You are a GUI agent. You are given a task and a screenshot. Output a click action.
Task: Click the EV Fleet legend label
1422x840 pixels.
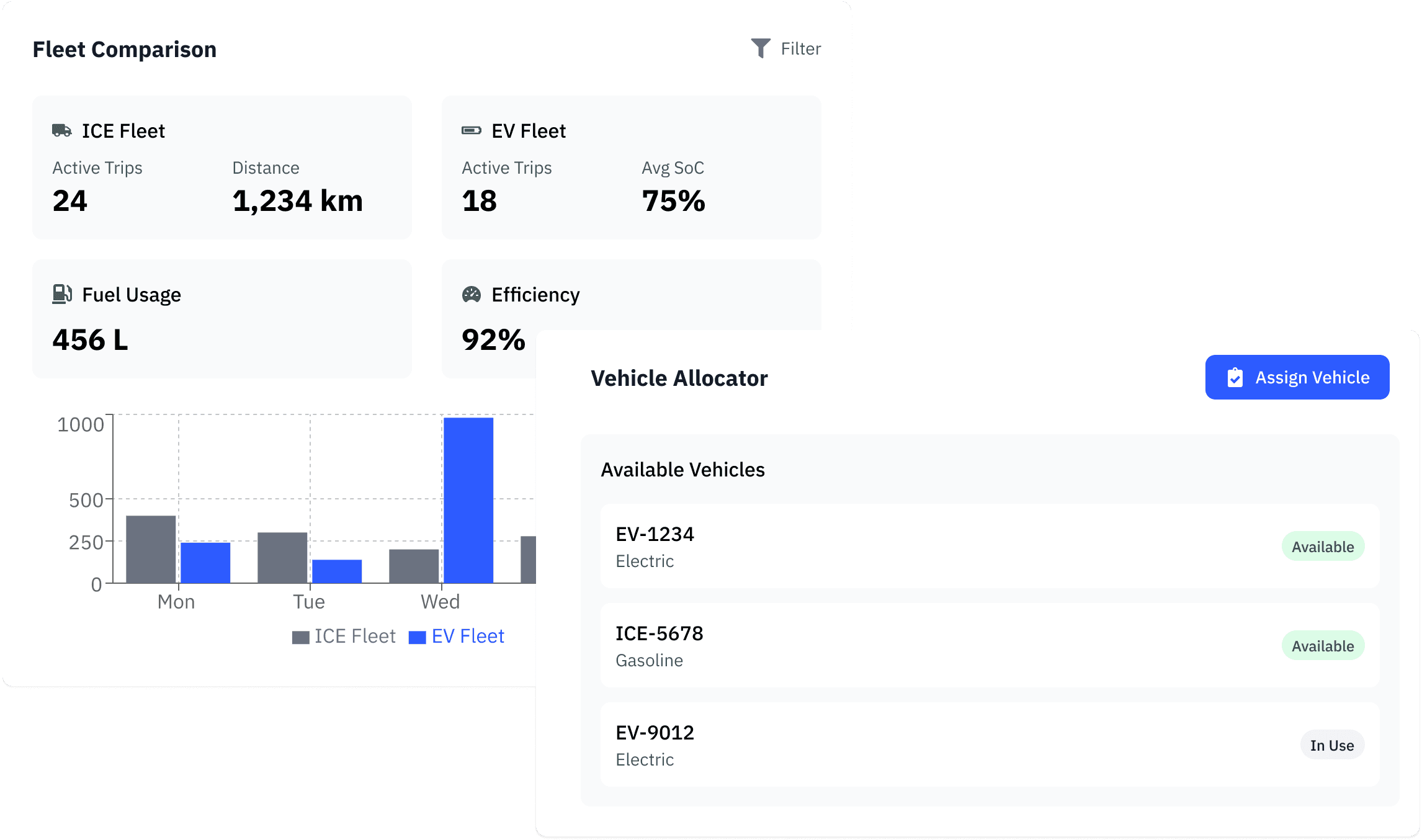tap(468, 637)
